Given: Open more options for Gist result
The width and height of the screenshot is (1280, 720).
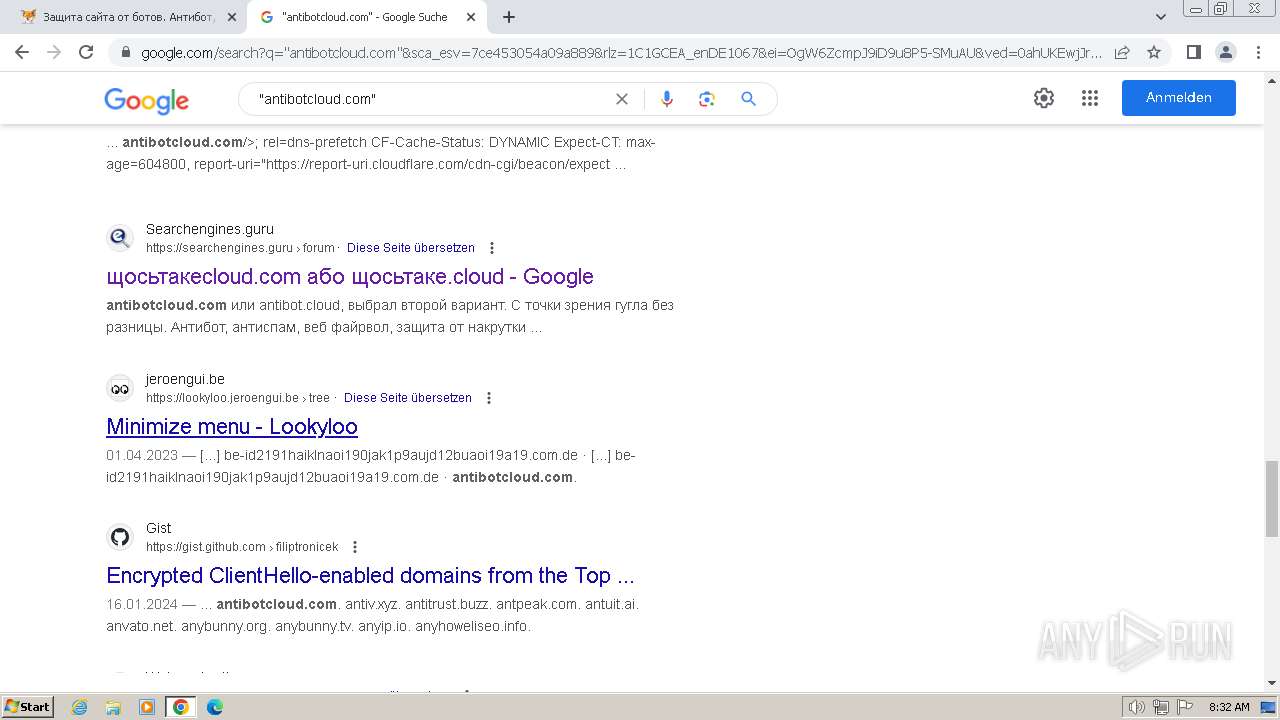Looking at the screenshot, I should coord(355,547).
